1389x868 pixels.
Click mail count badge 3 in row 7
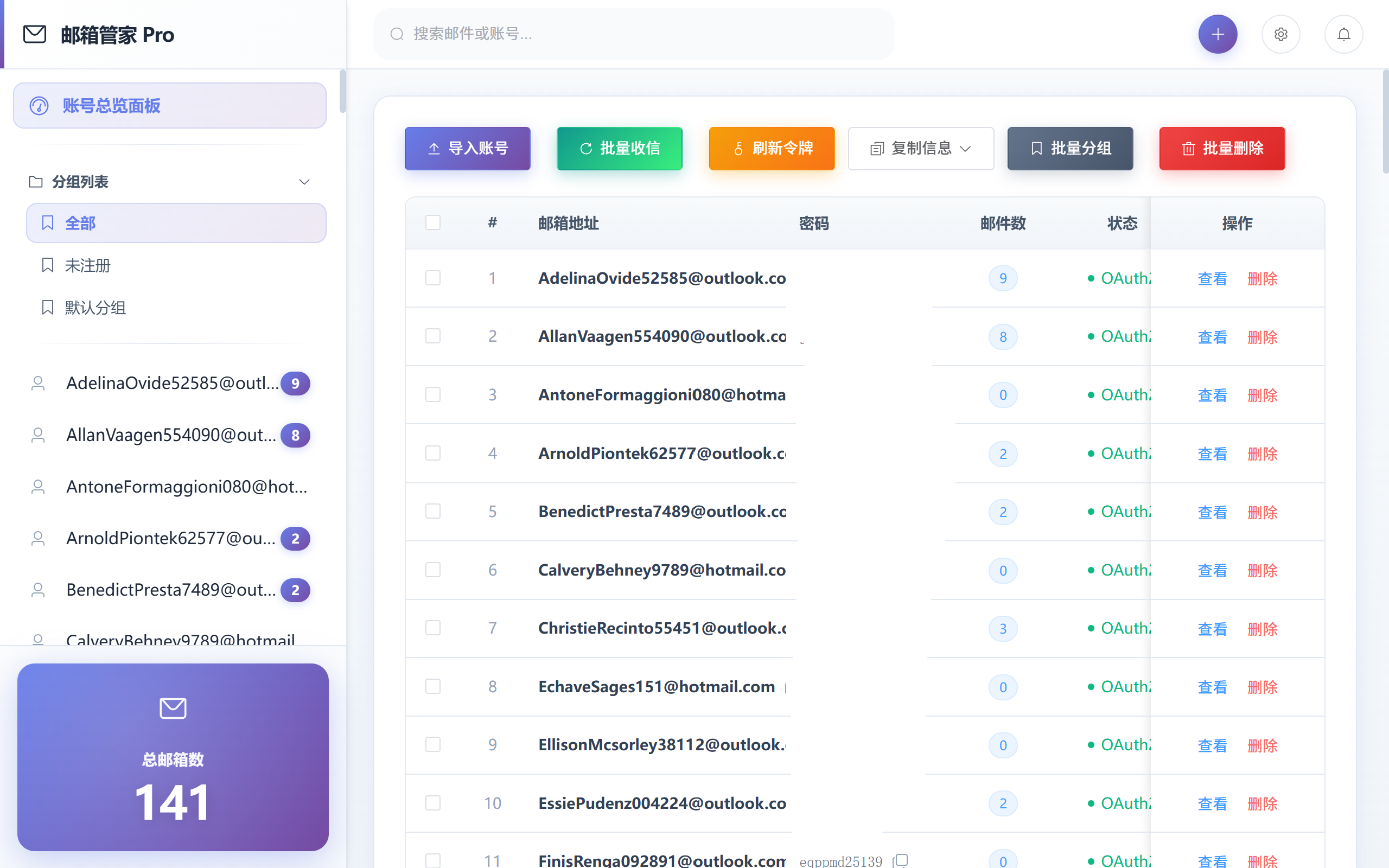pyautogui.click(x=1003, y=629)
